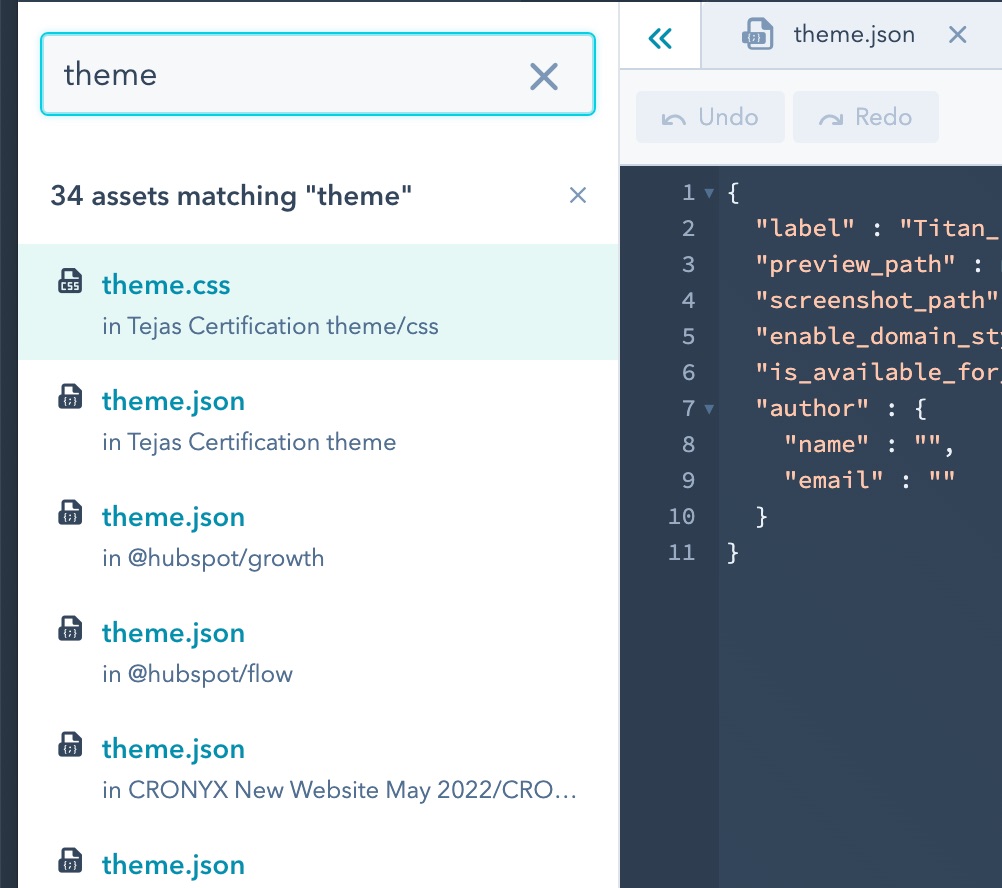Open theme.json from @hubspot/growth
The image size is (1002, 888).
173,517
